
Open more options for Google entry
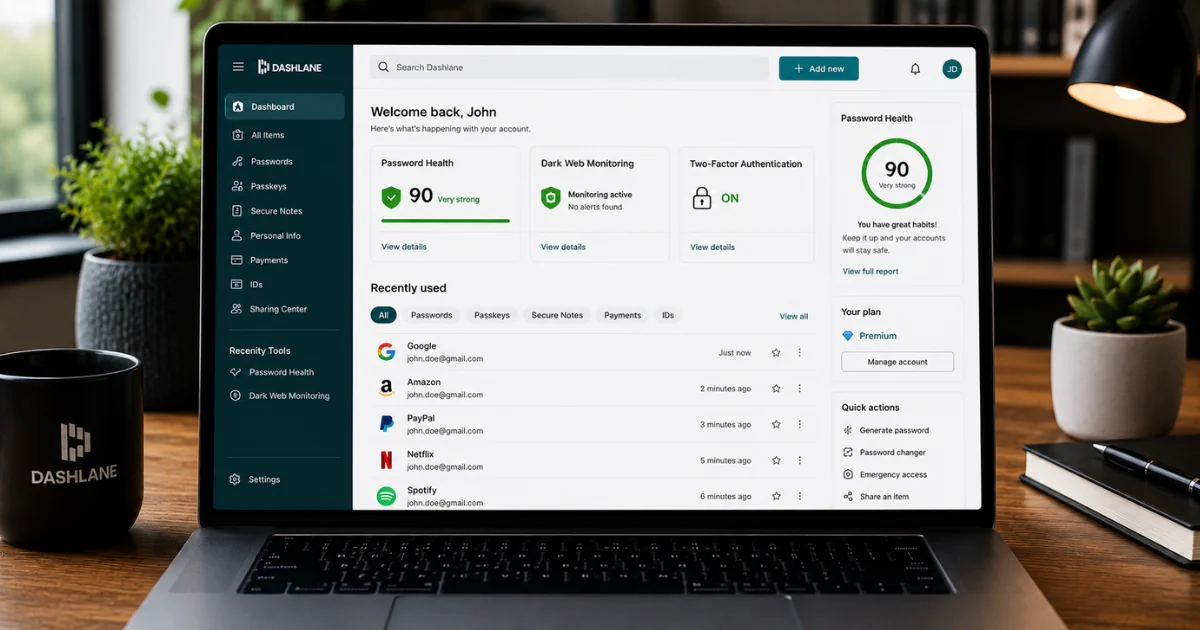pos(800,353)
